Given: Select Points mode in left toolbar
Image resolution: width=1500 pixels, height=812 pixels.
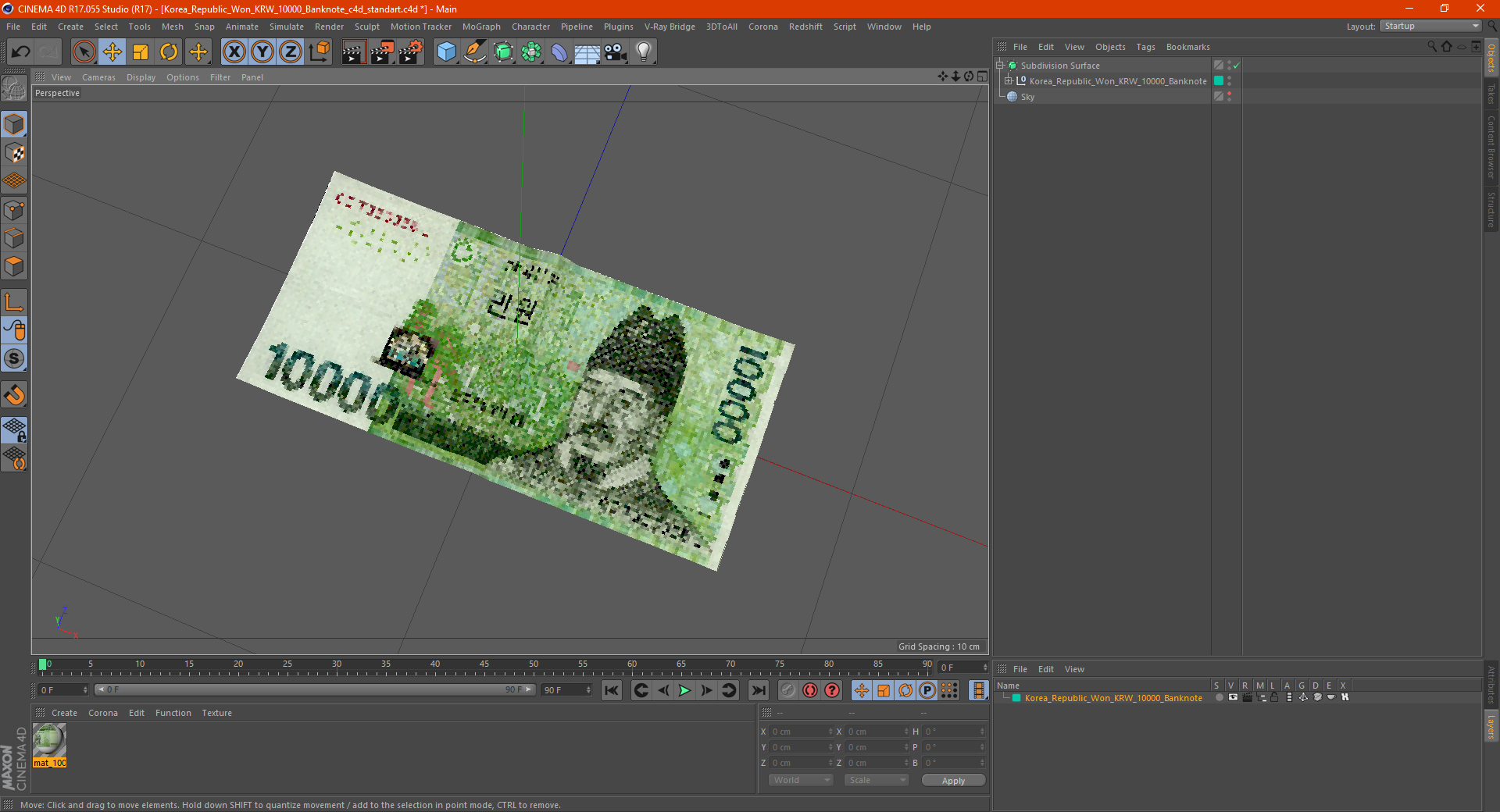Looking at the screenshot, I should pos(14,210).
